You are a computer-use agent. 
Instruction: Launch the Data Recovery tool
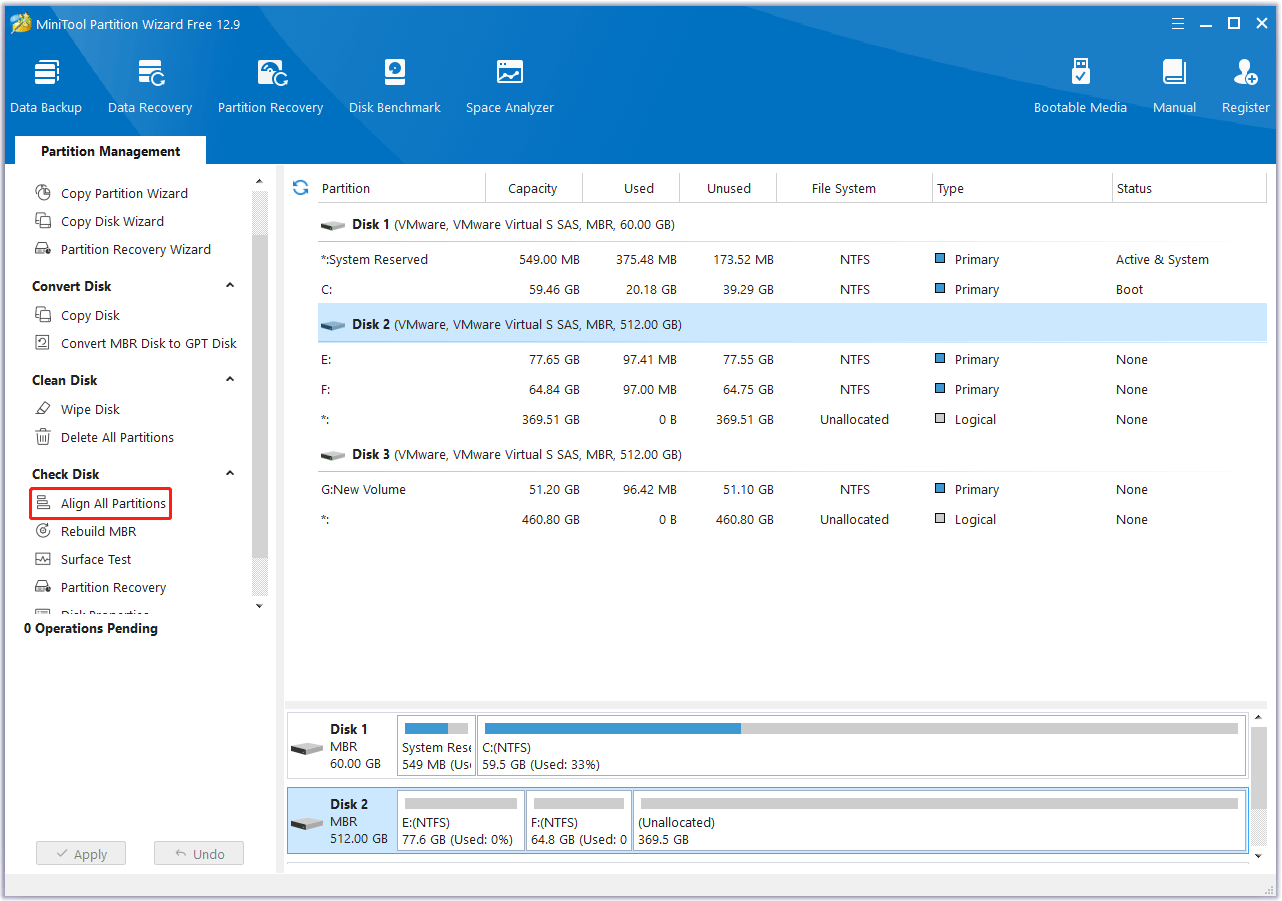[x=150, y=87]
